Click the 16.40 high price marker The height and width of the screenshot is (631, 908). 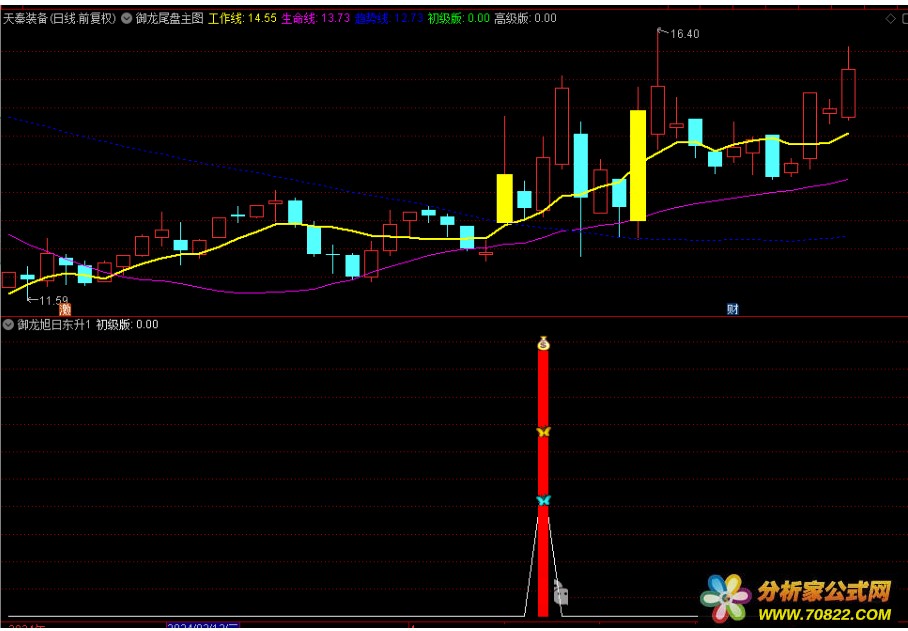pyautogui.click(x=684, y=34)
